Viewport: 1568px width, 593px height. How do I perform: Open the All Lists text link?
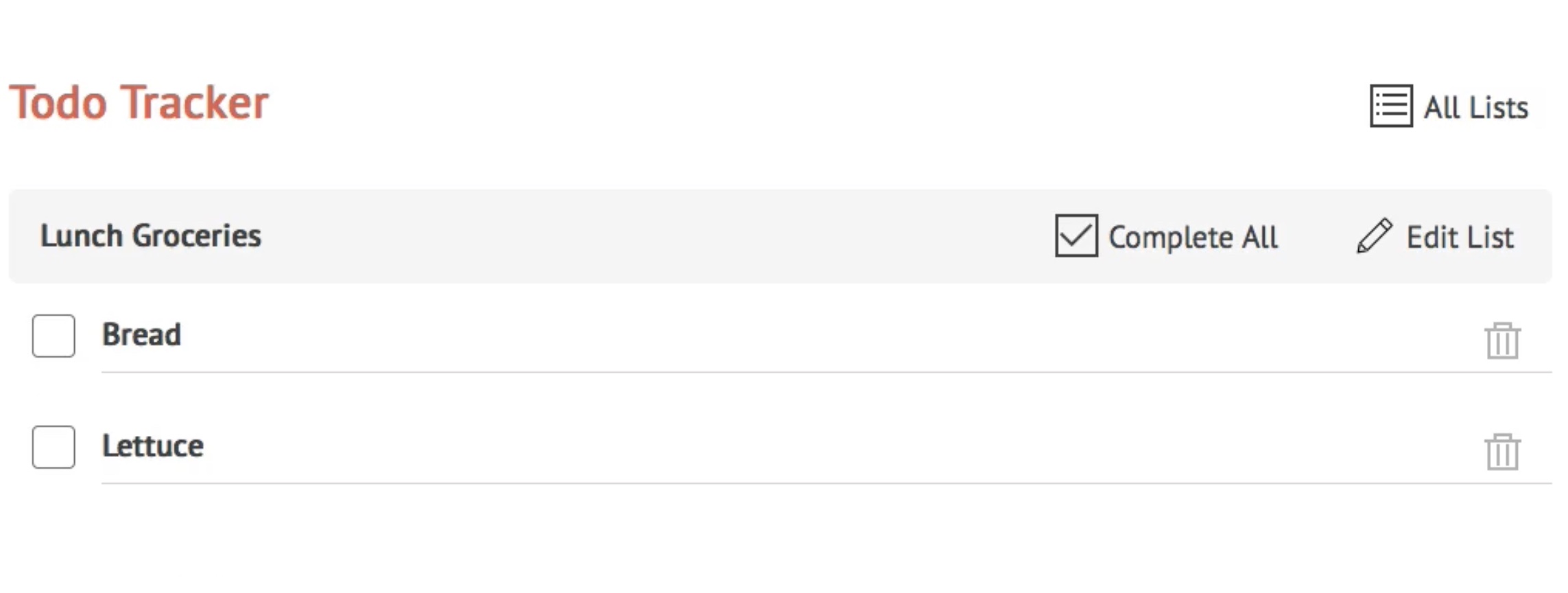(1476, 108)
